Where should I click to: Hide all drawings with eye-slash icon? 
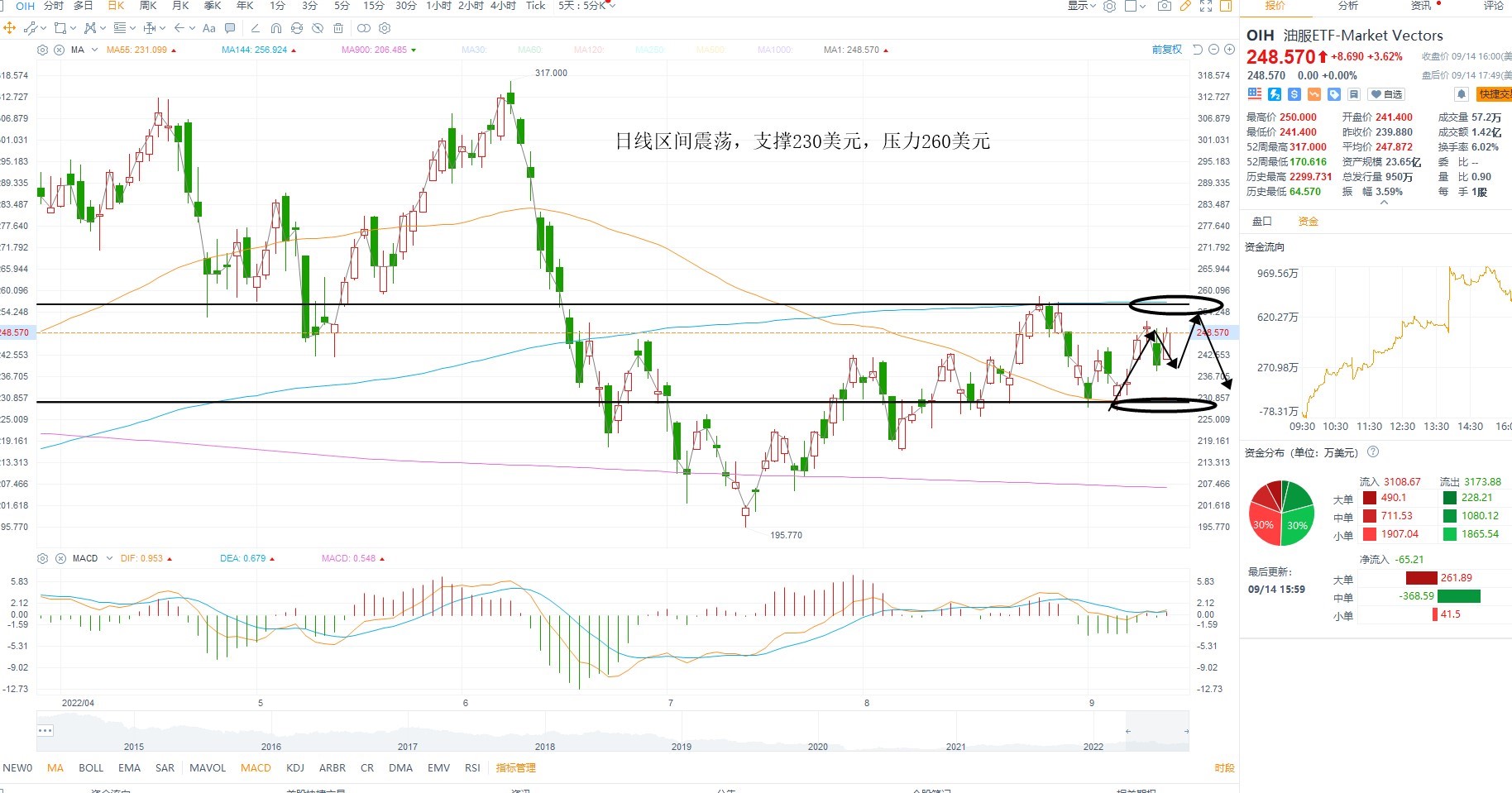click(x=317, y=28)
